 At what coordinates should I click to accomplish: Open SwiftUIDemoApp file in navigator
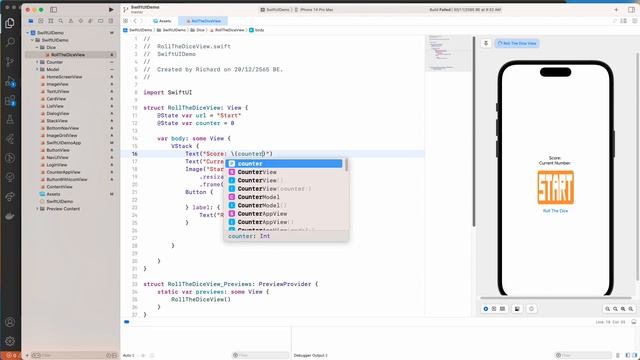[x=63, y=143]
